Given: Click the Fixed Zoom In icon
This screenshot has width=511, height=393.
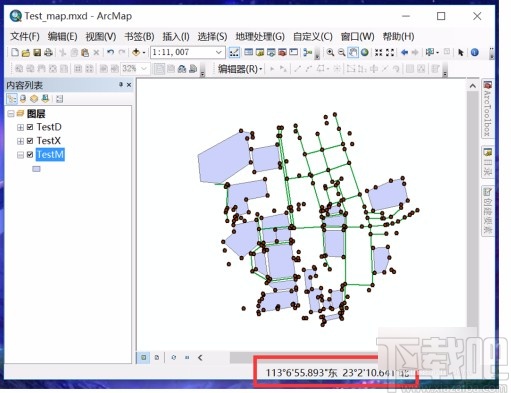Looking at the screenshot, I should click(378, 52).
